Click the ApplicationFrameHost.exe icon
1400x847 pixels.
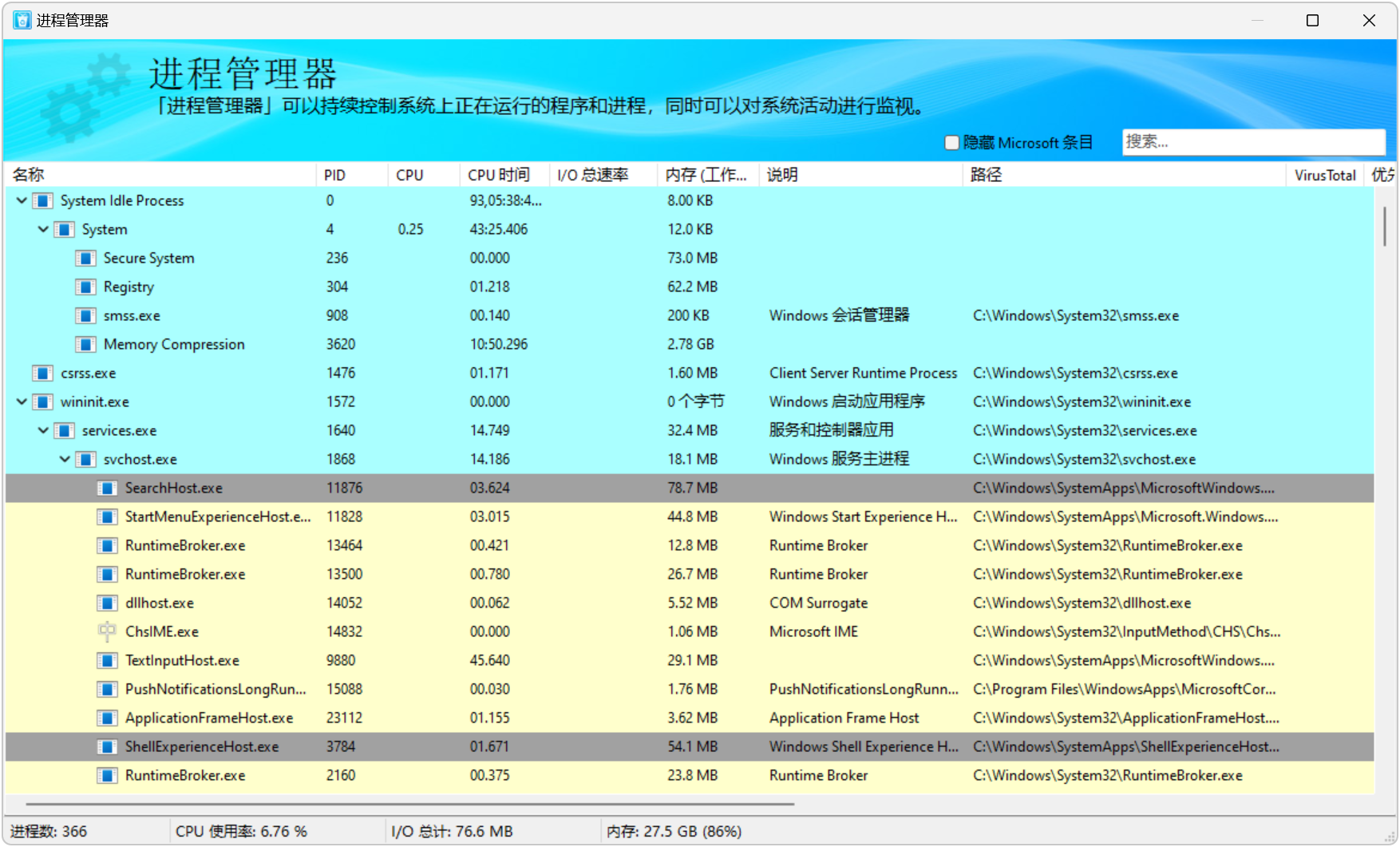108,718
